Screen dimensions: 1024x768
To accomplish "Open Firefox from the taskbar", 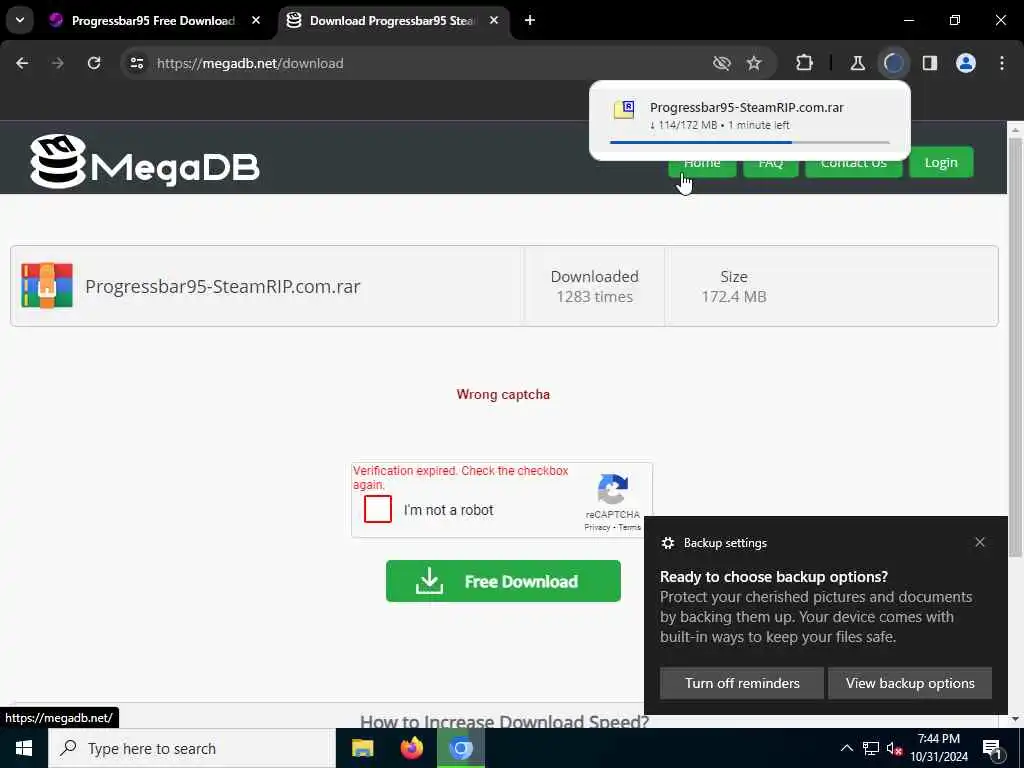I will pos(411,748).
